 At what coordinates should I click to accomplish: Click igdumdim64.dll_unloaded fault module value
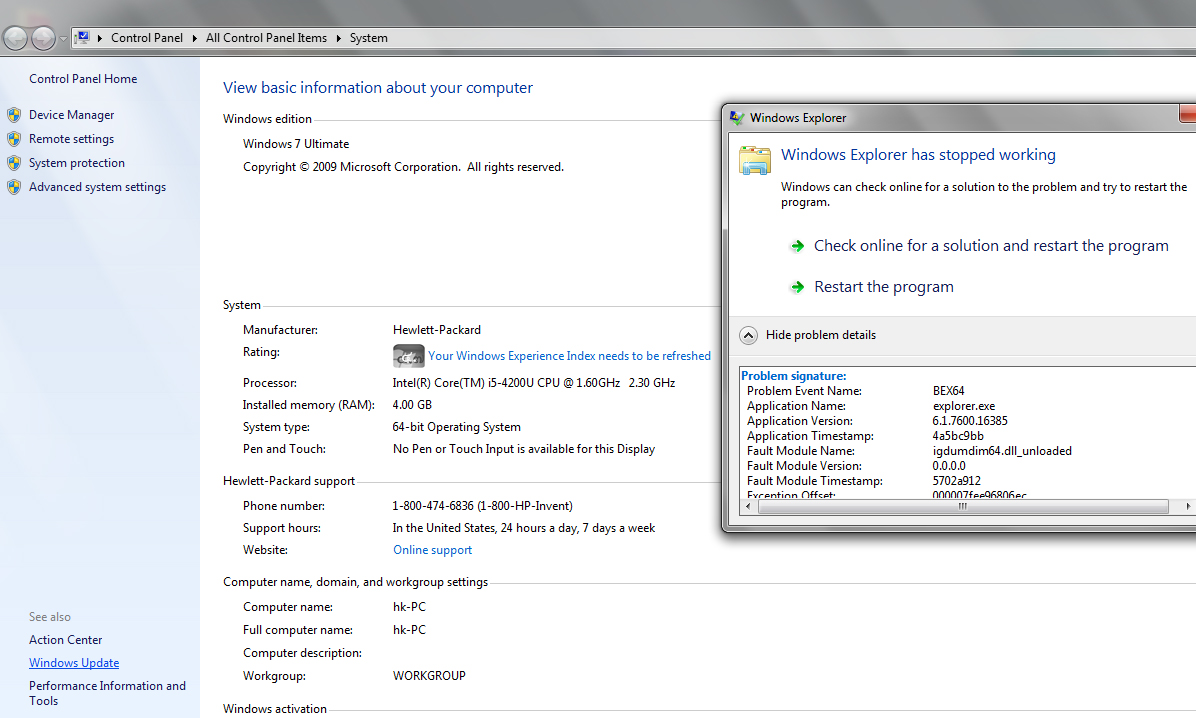click(x=1001, y=451)
